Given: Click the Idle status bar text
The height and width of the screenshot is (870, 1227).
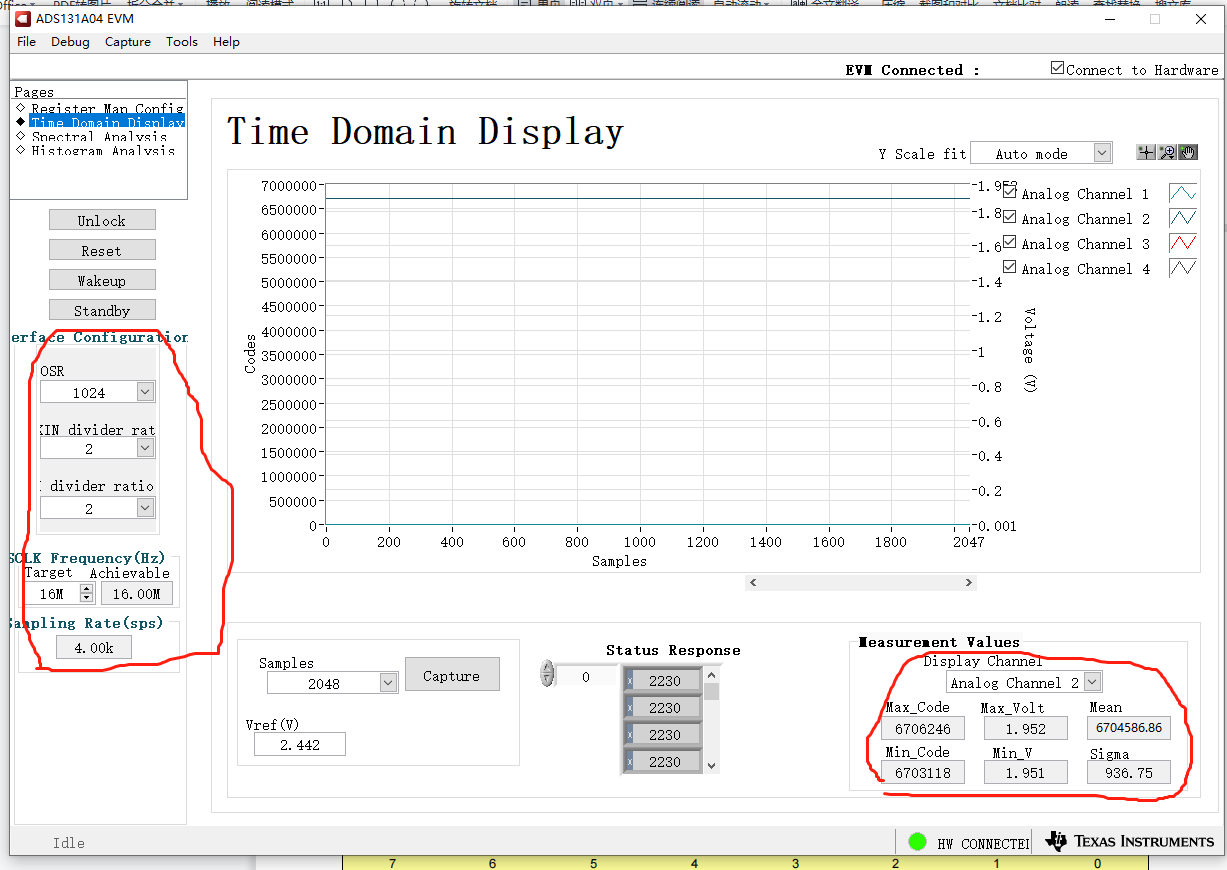Looking at the screenshot, I should 69,843.
